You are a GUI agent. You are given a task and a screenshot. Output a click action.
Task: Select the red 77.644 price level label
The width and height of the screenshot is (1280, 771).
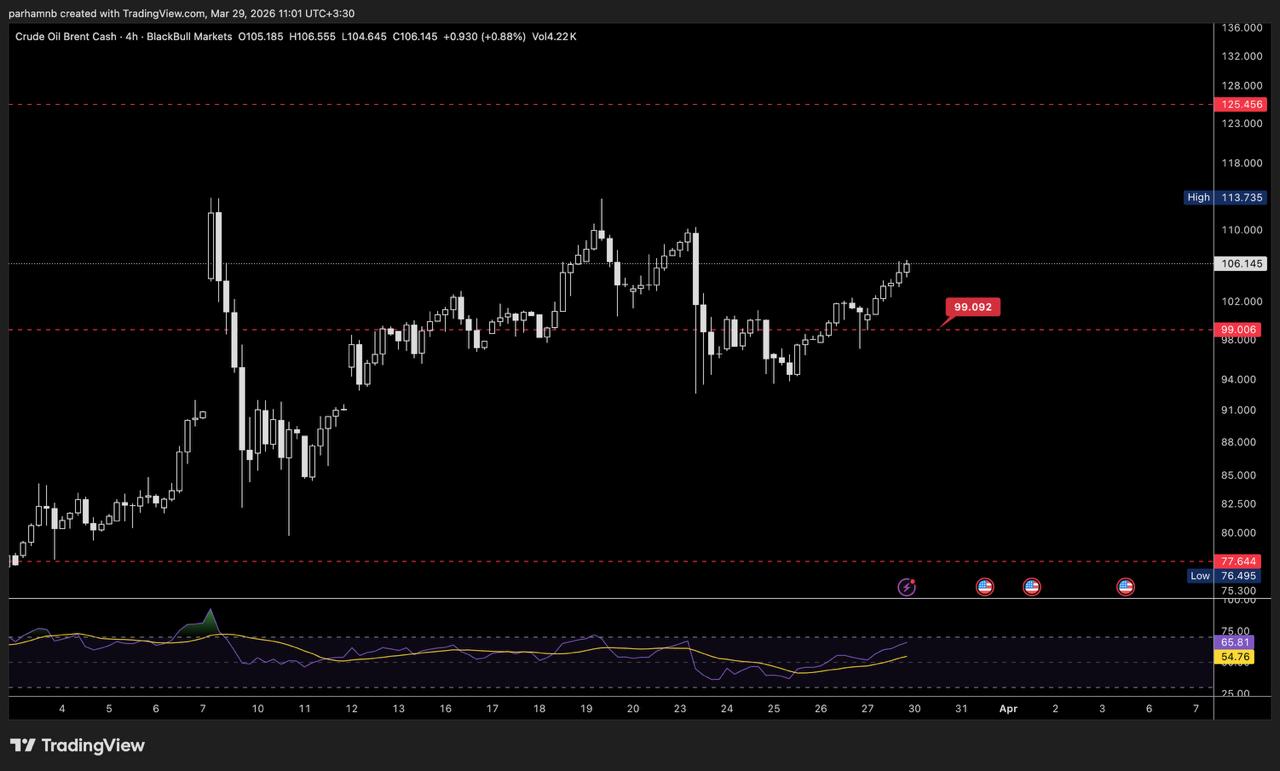(1238, 561)
